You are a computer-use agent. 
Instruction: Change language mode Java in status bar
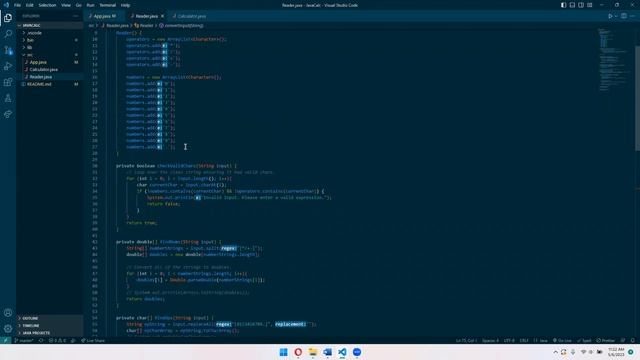[x=541, y=340]
